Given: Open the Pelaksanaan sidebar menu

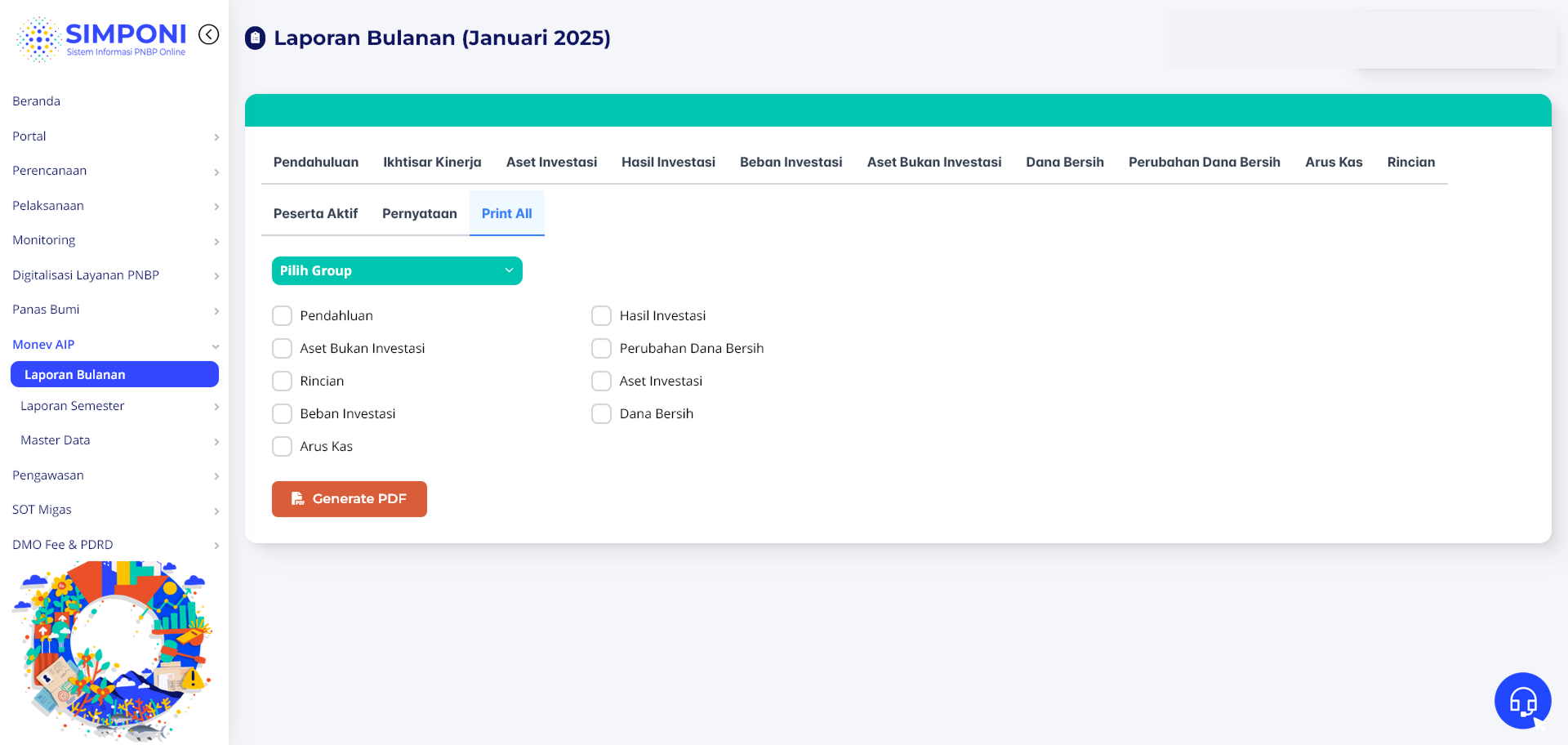Looking at the screenshot, I should (48, 206).
